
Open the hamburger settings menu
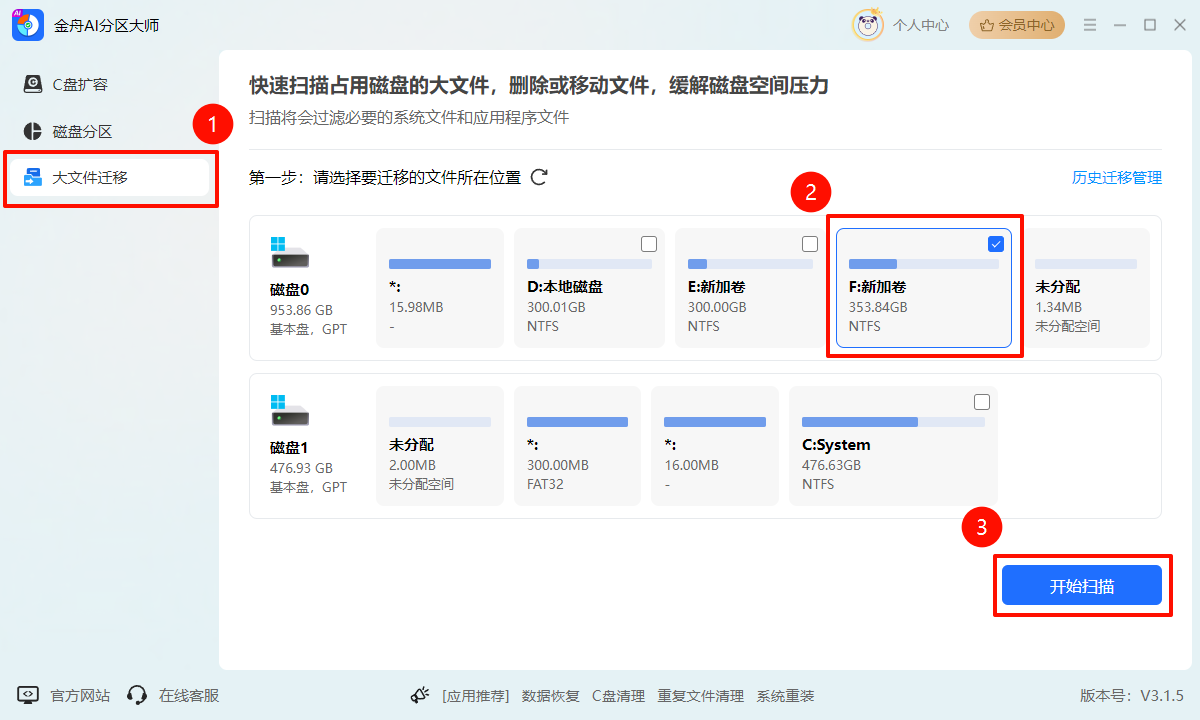(1089, 25)
